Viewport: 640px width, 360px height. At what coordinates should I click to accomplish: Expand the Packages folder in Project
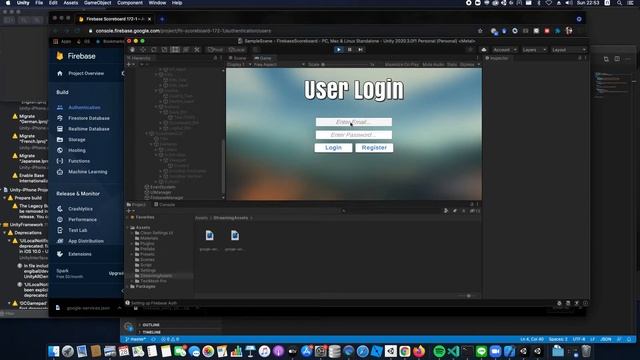click(128, 287)
